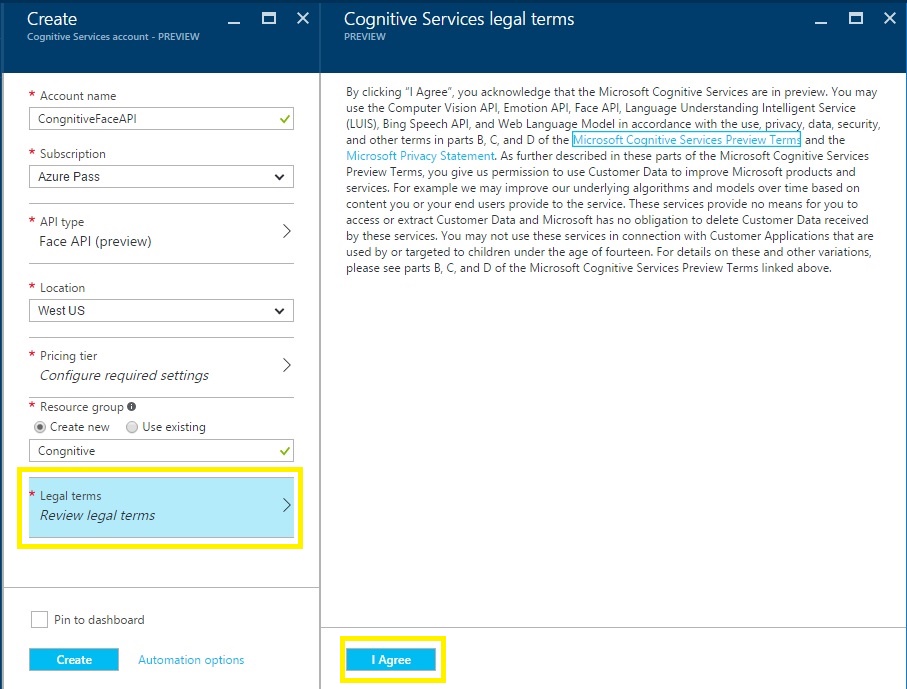Select the Use existing radio button
Viewport: 907px width, 689px height.
coord(131,426)
